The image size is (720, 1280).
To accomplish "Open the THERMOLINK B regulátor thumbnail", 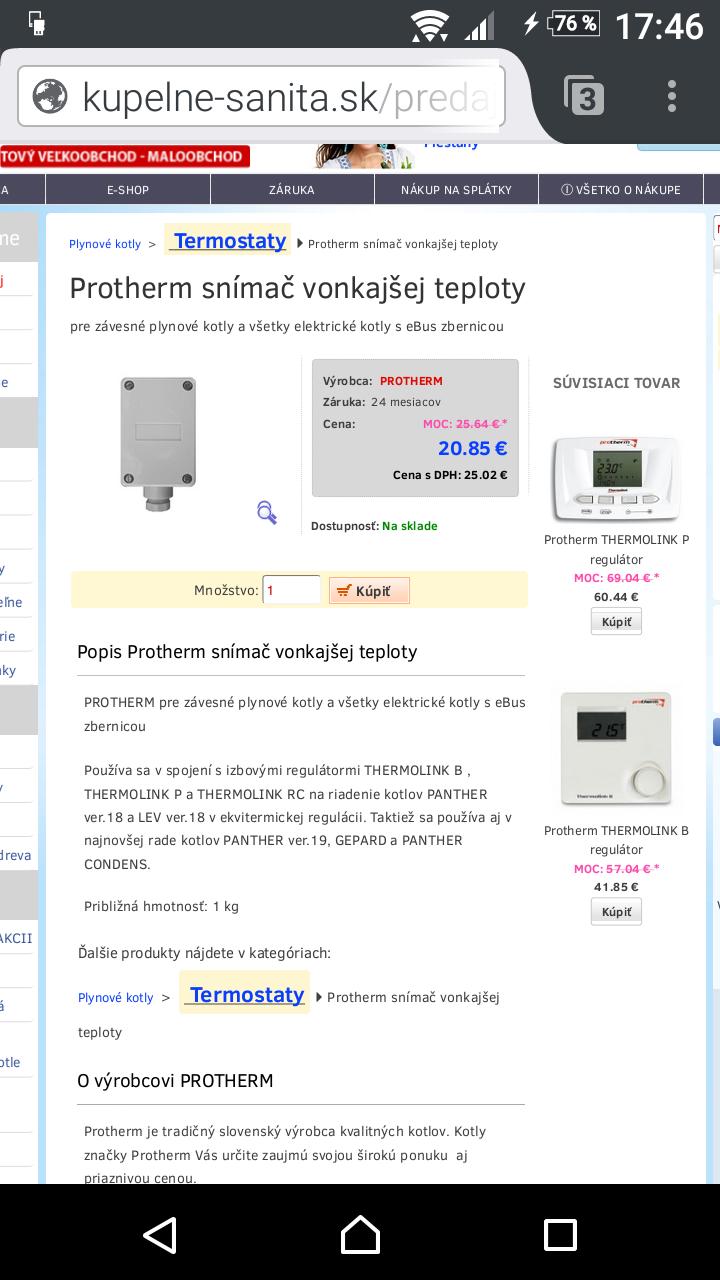I will pos(616,748).
